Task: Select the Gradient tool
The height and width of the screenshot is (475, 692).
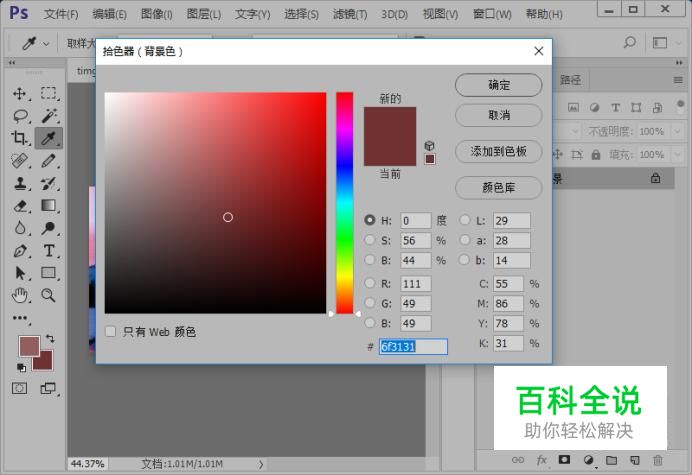Action: tap(49, 206)
